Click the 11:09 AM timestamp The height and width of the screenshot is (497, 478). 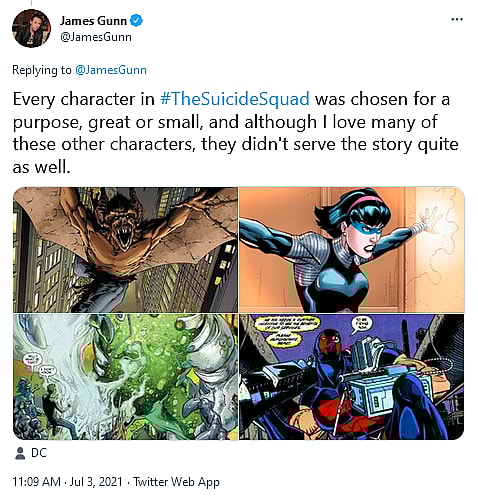click(x=36, y=482)
